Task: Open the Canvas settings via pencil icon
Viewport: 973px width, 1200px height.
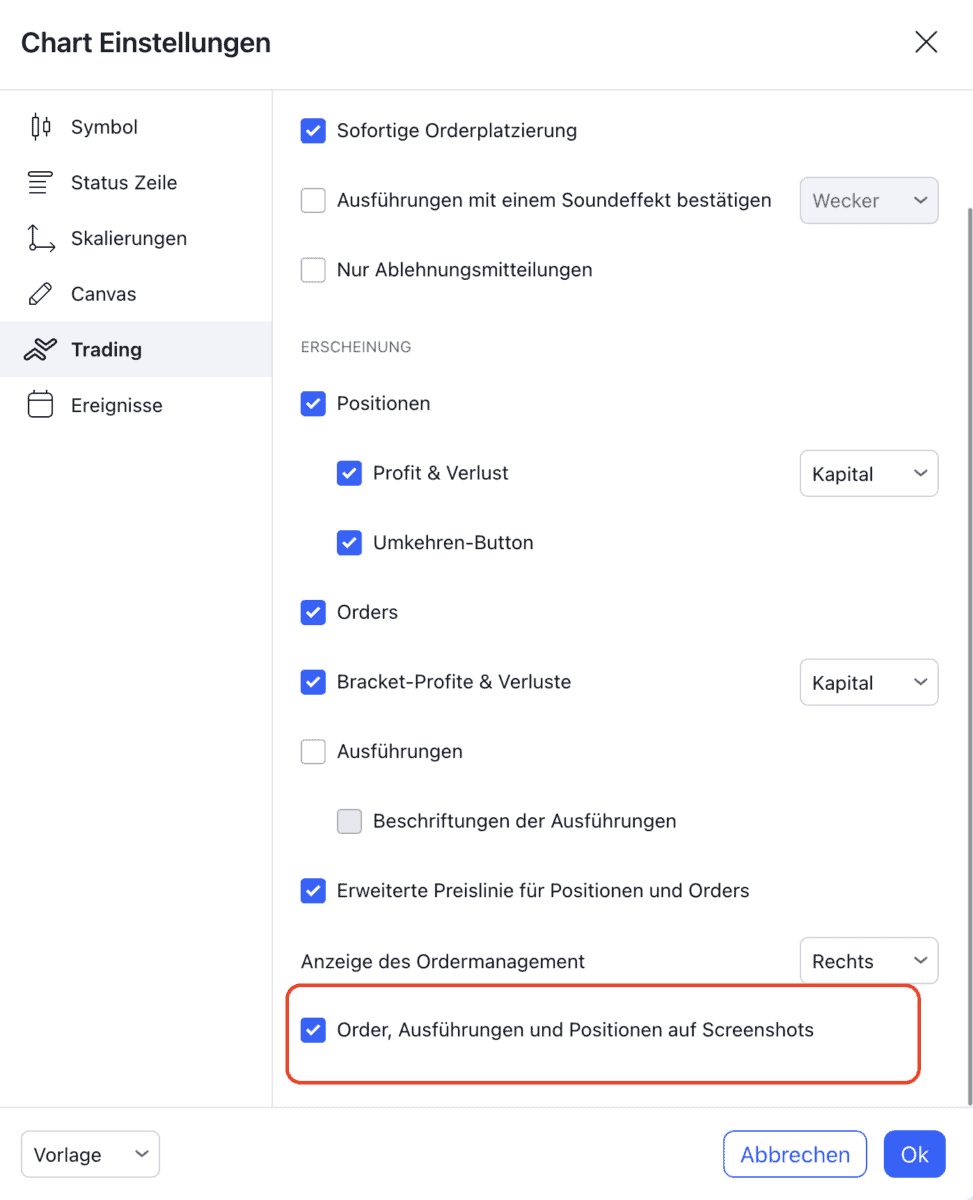Action: [x=39, y=293]
